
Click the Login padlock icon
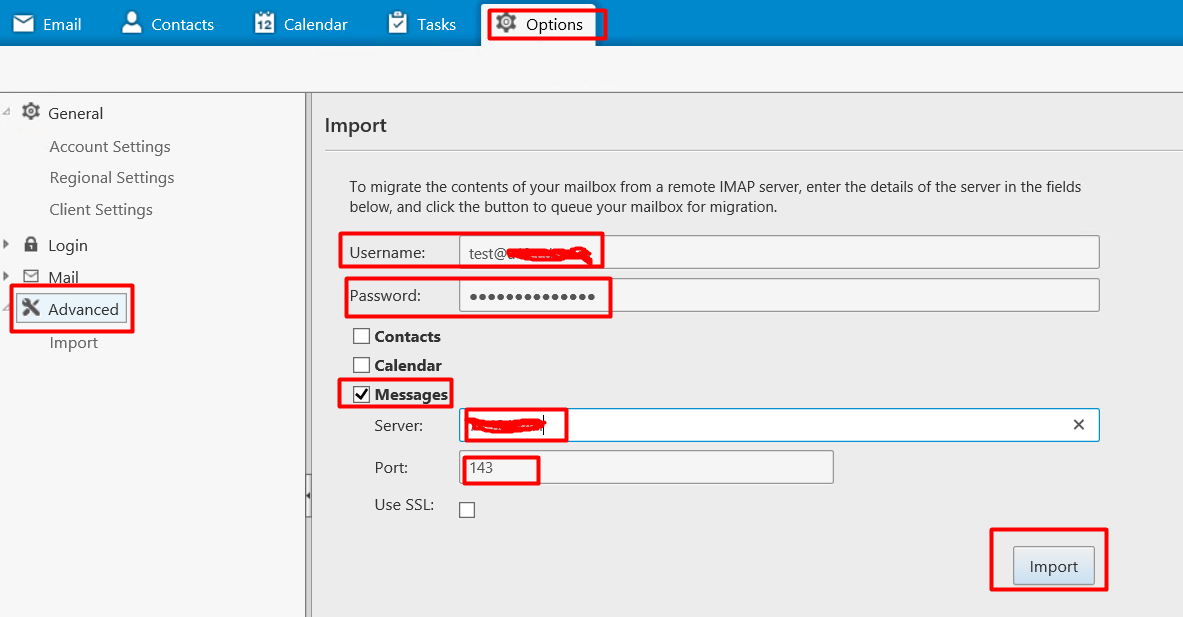point(31,244)
